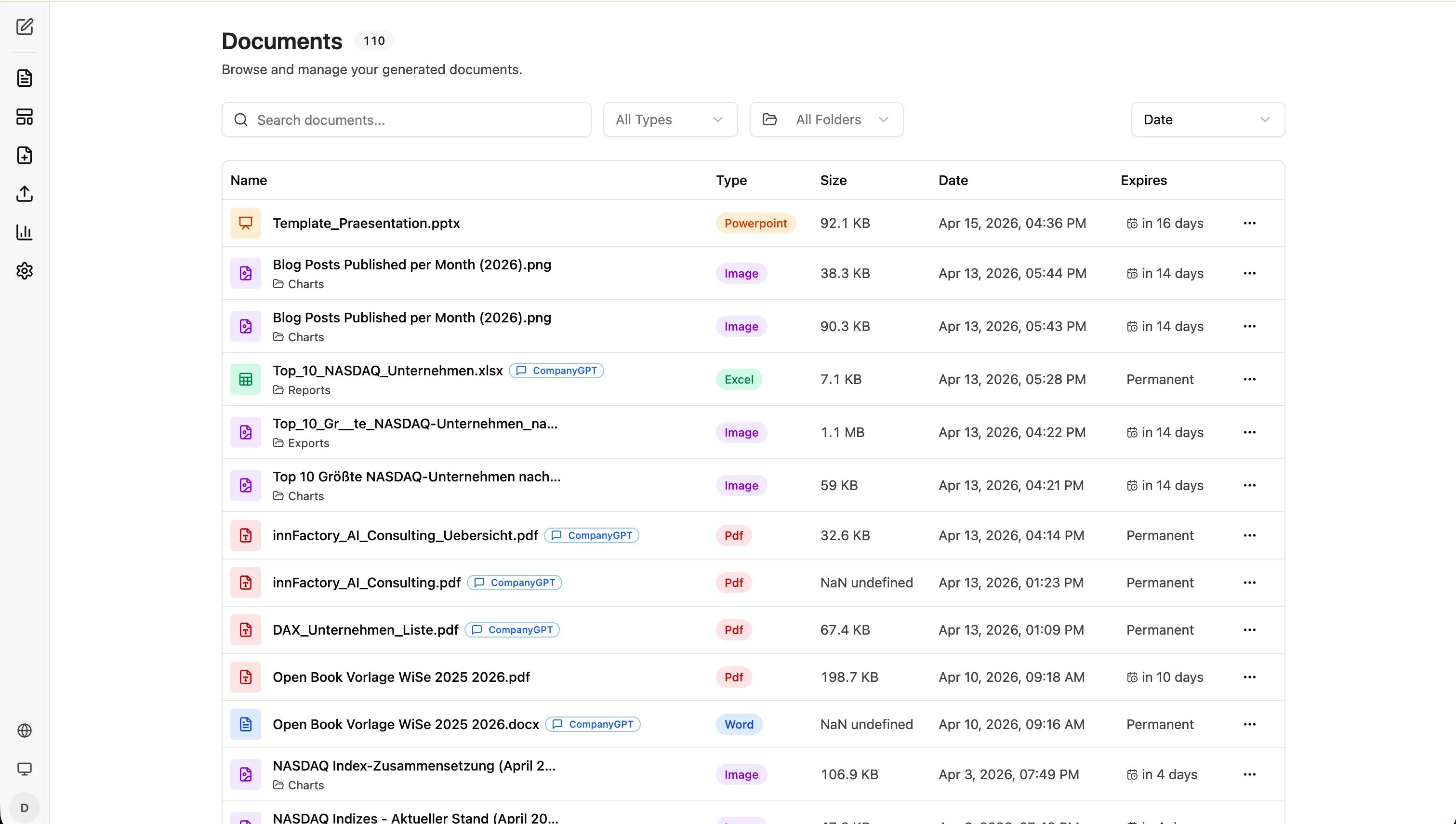Open DAX_Unternehmen_Liste.pdf file name

365,630
